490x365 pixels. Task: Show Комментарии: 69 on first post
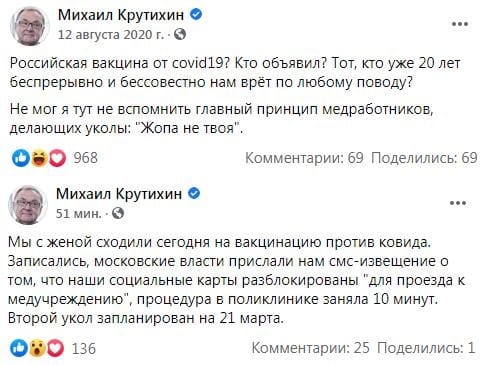(304, 158)
